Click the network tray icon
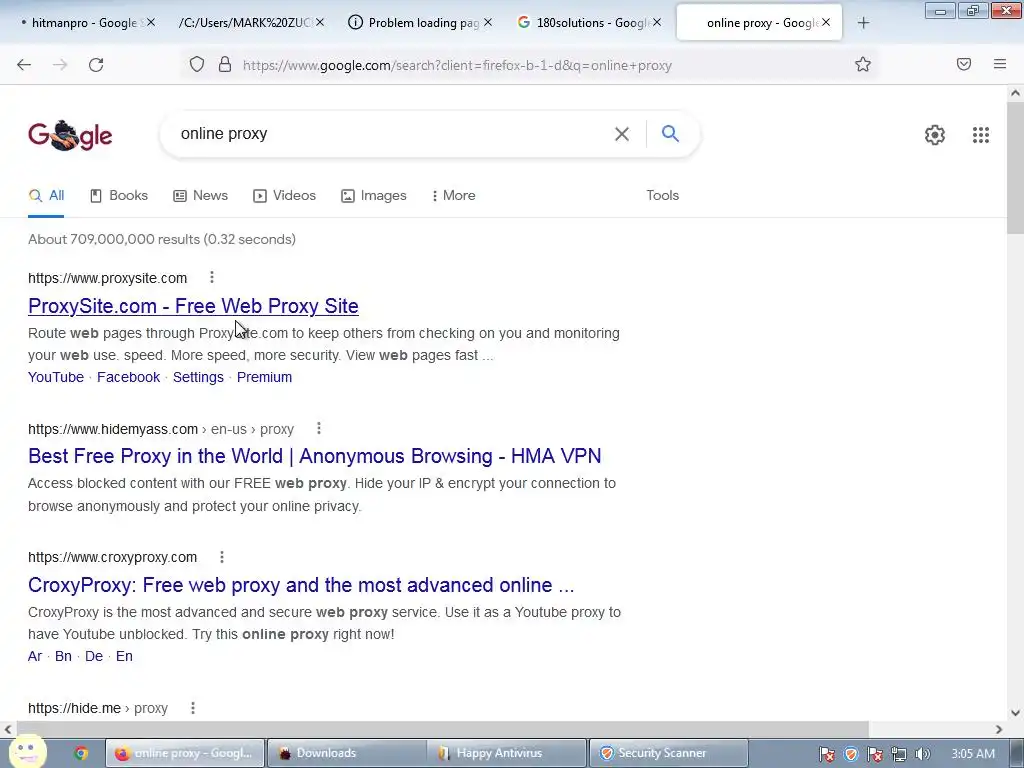 [x=899, y=754]
